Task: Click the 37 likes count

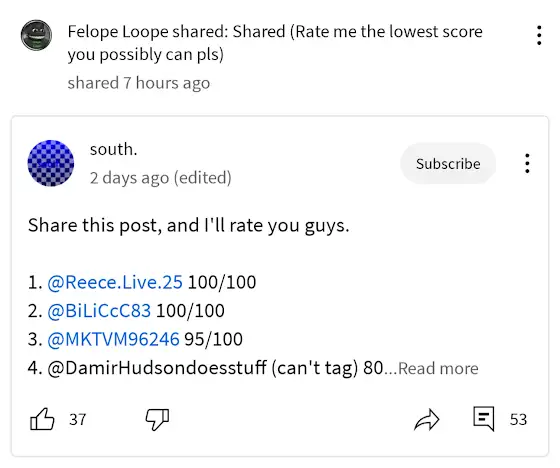Action: 78,419
